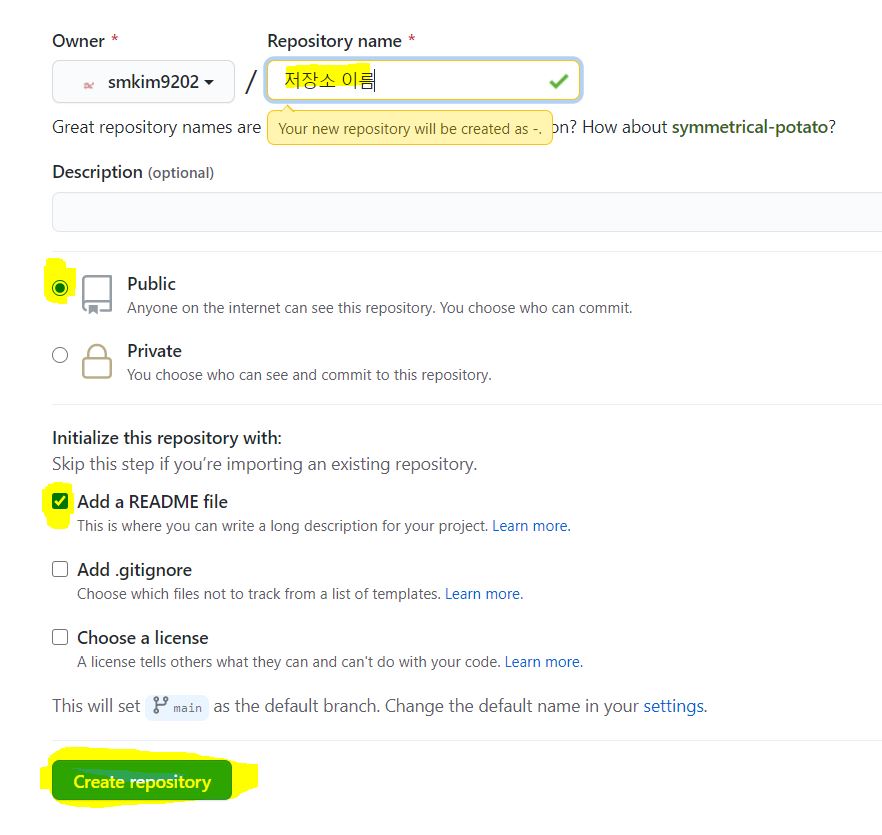This screenshot has height=835, width=882.
Task: Click the Description optional input field
Action: 467,212
